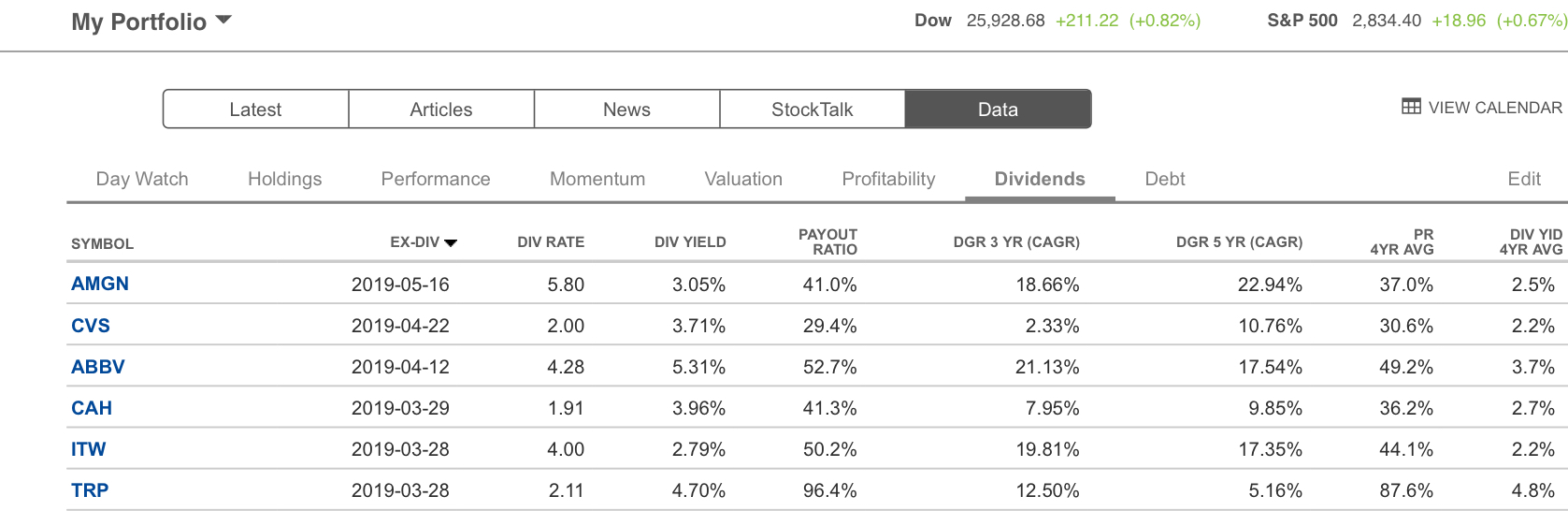Viewport: 1568px width, 511px height.
Task: Sort by the EX-DIV column arrow
Action: [451, 242]
